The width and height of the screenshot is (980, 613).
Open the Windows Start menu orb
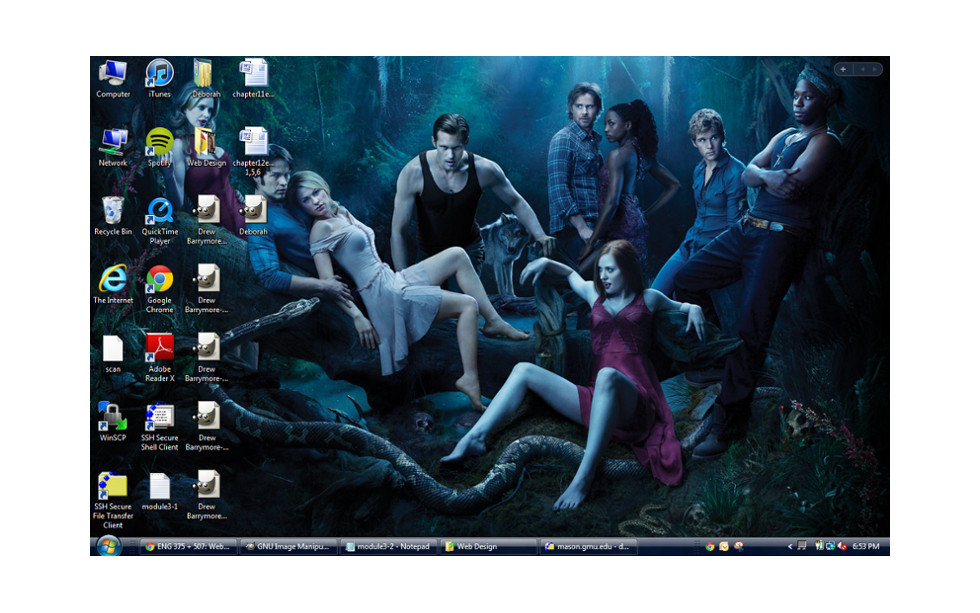pyautogui.click(x=108, y=547)
